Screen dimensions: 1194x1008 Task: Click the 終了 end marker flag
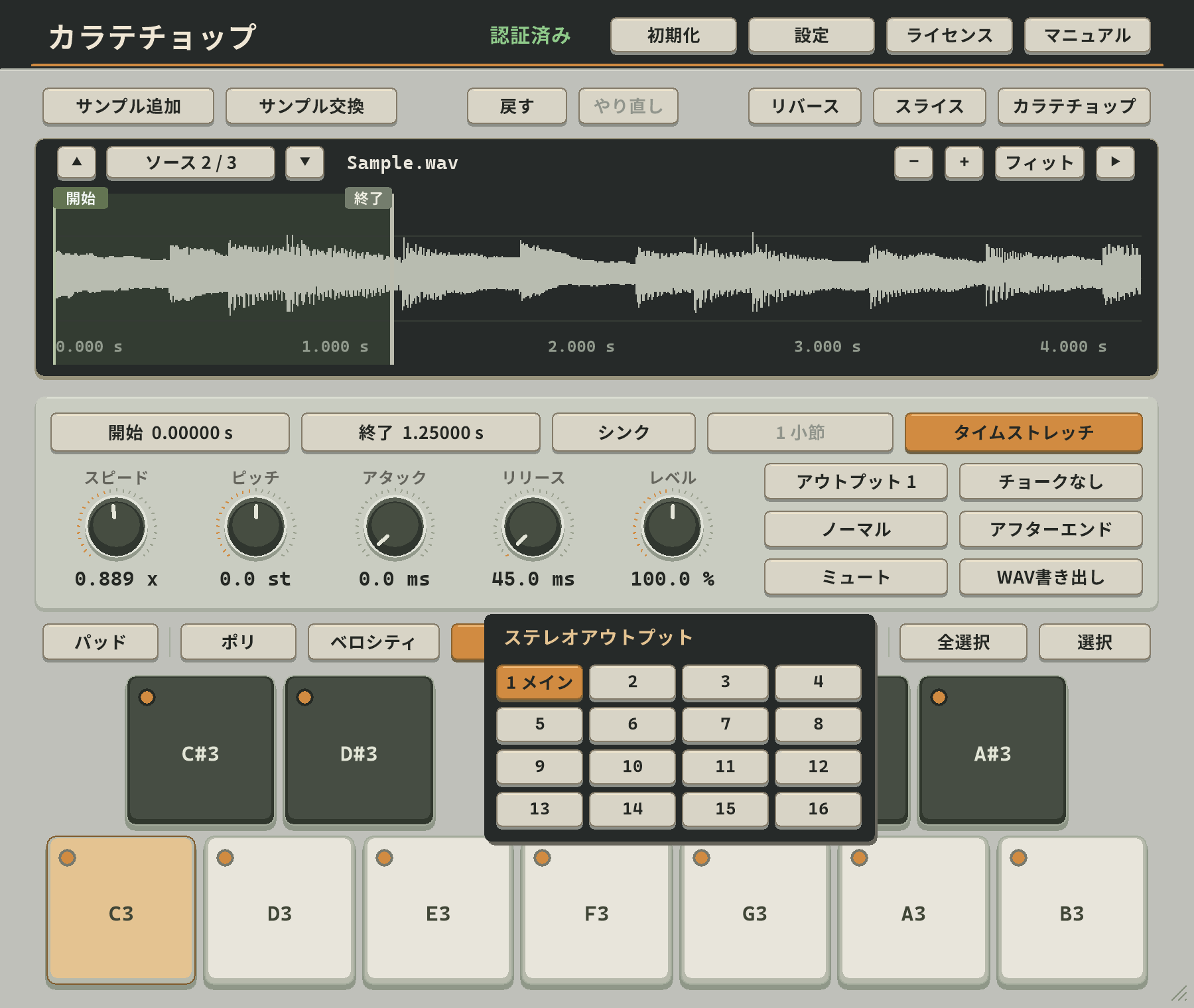tap(368, 198)
